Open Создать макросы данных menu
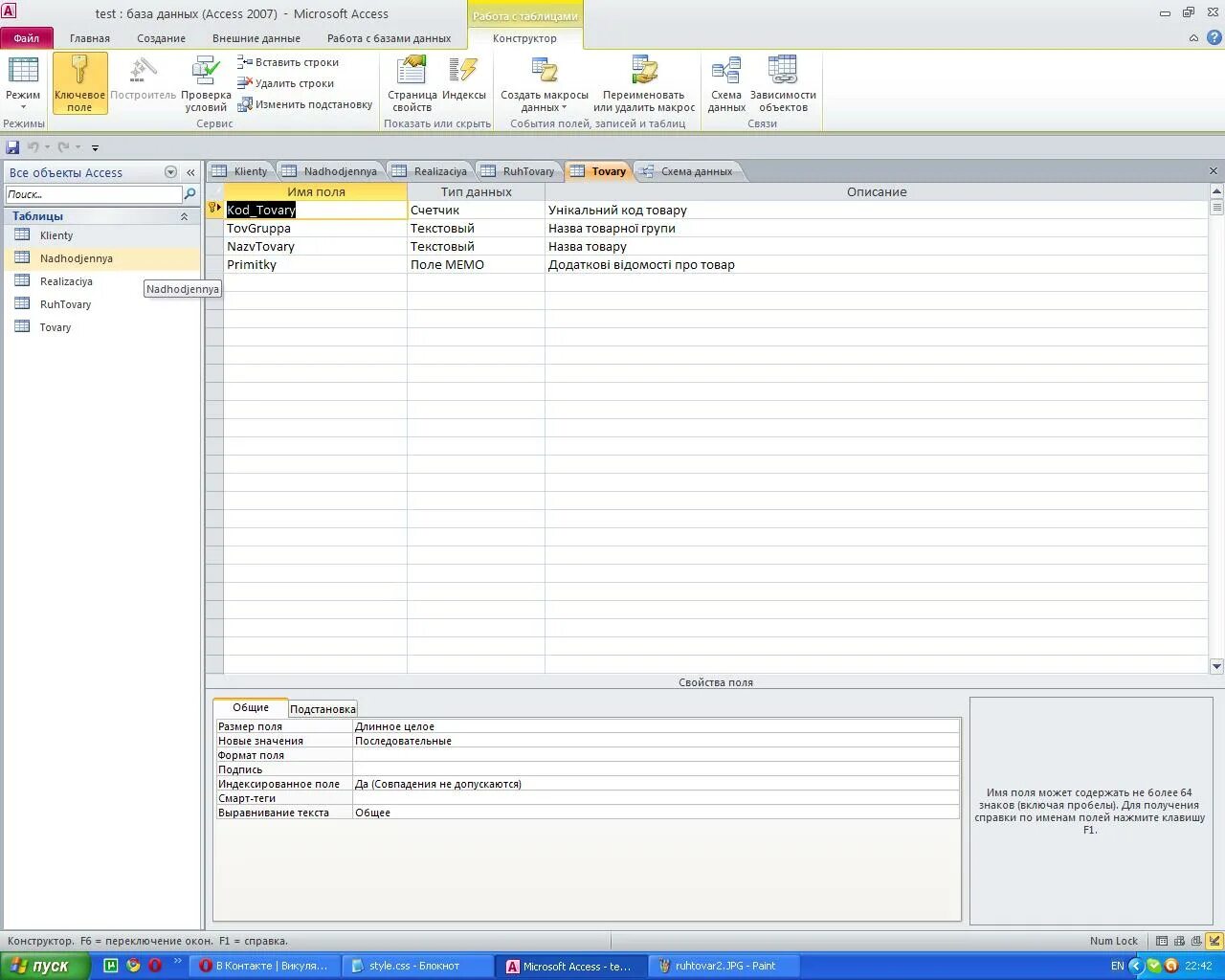Image resolution: width=1225 pixels, height=980 pixels. pyautogui.click(x=545, y=83)
